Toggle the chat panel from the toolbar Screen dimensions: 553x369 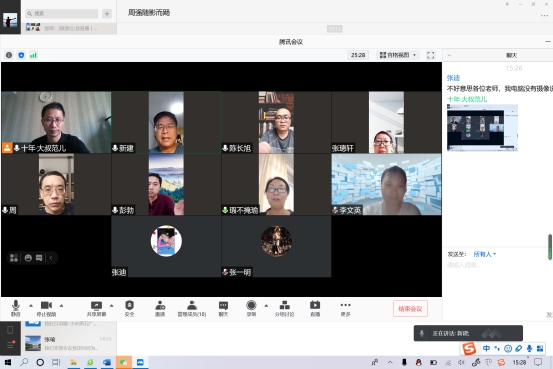point(223,308)
